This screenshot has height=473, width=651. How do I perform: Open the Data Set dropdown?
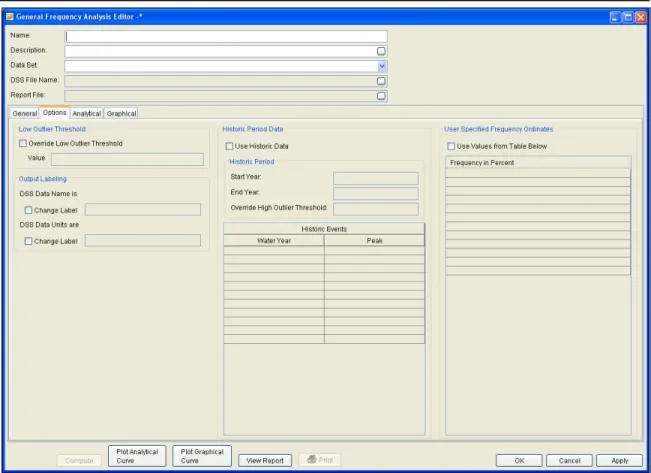tap(382, 66)
